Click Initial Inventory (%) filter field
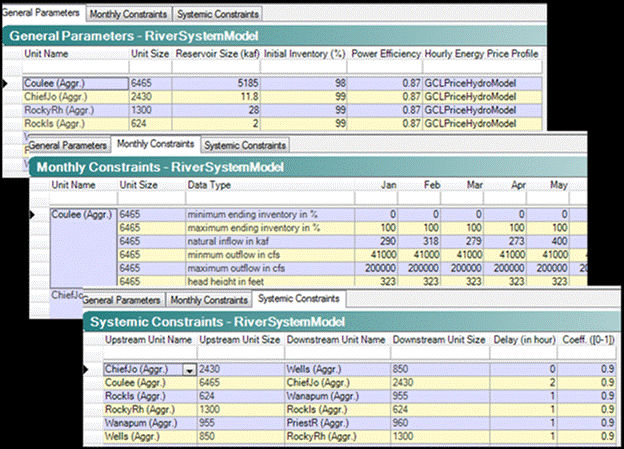Viewport: 624px width, 449px height. (304, 67)
